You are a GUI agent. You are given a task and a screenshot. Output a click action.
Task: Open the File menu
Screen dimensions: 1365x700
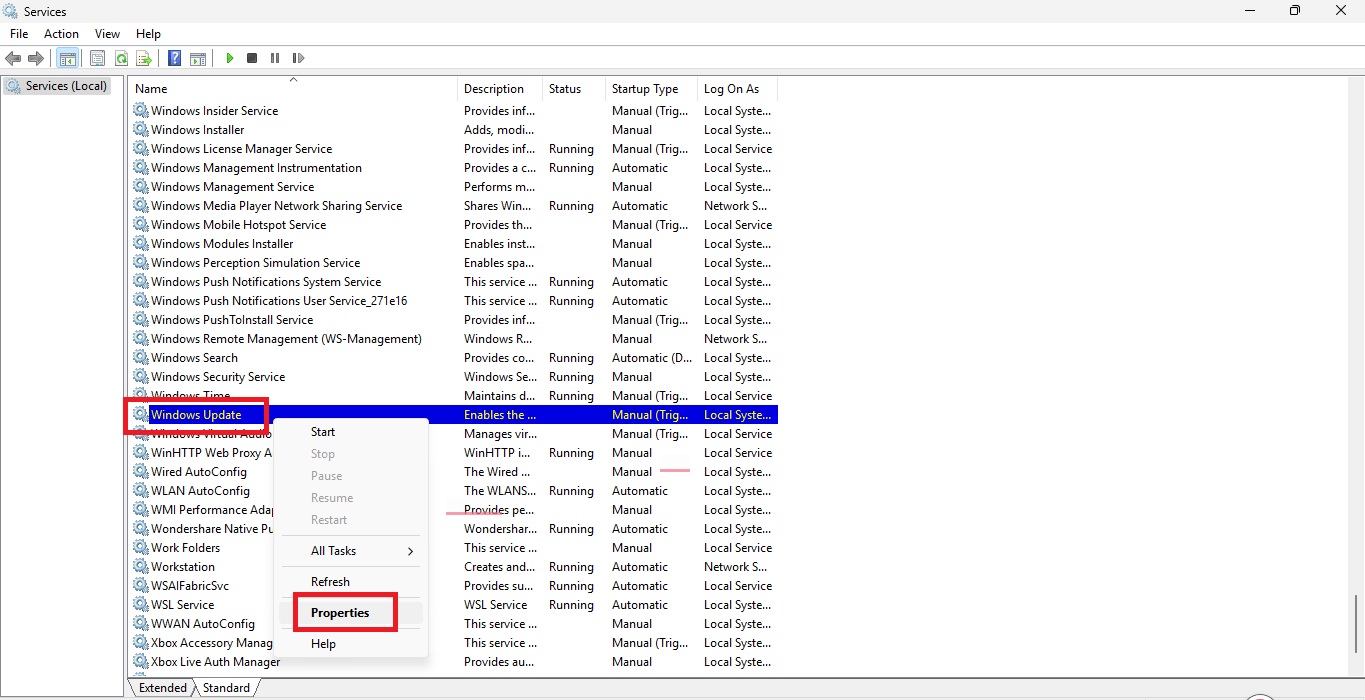(19, 34)
